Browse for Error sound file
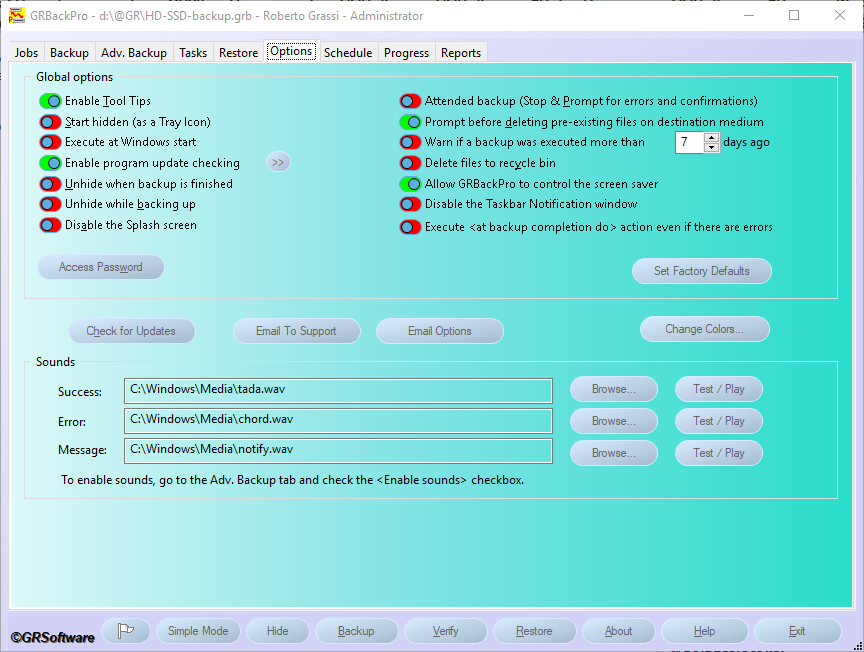The height and width of the screenshot is (652, 864). click(x=614, y=421)
